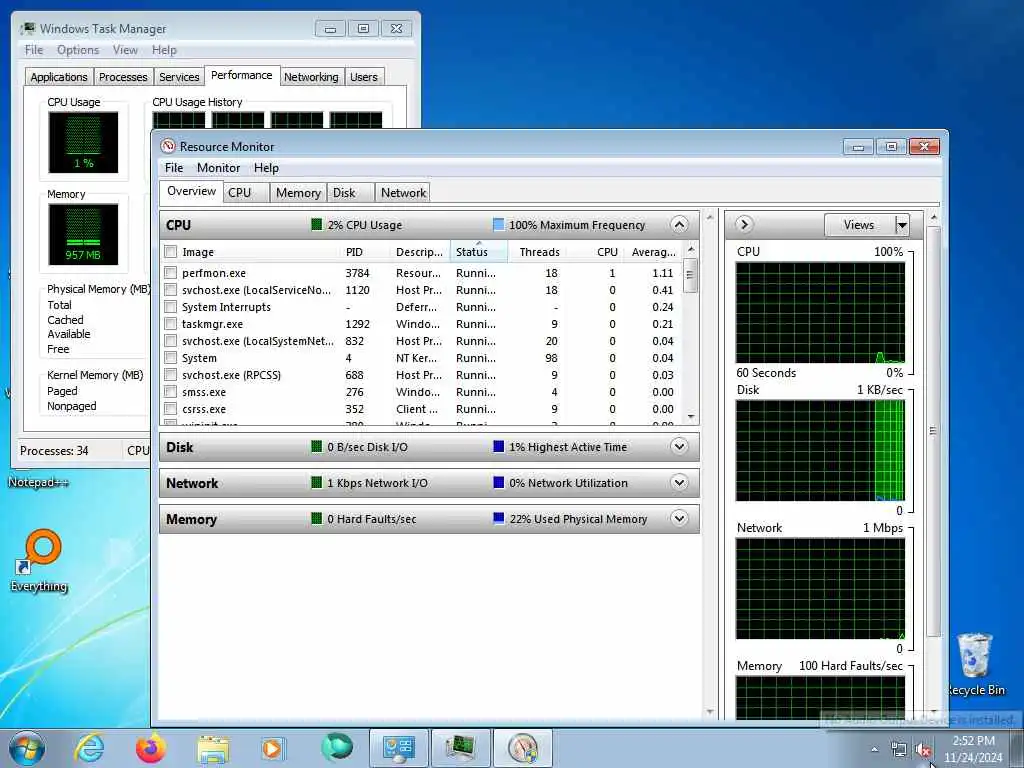Sort processes by Status column
Screen dimensions: 1024x768
(x=478, y=251)
